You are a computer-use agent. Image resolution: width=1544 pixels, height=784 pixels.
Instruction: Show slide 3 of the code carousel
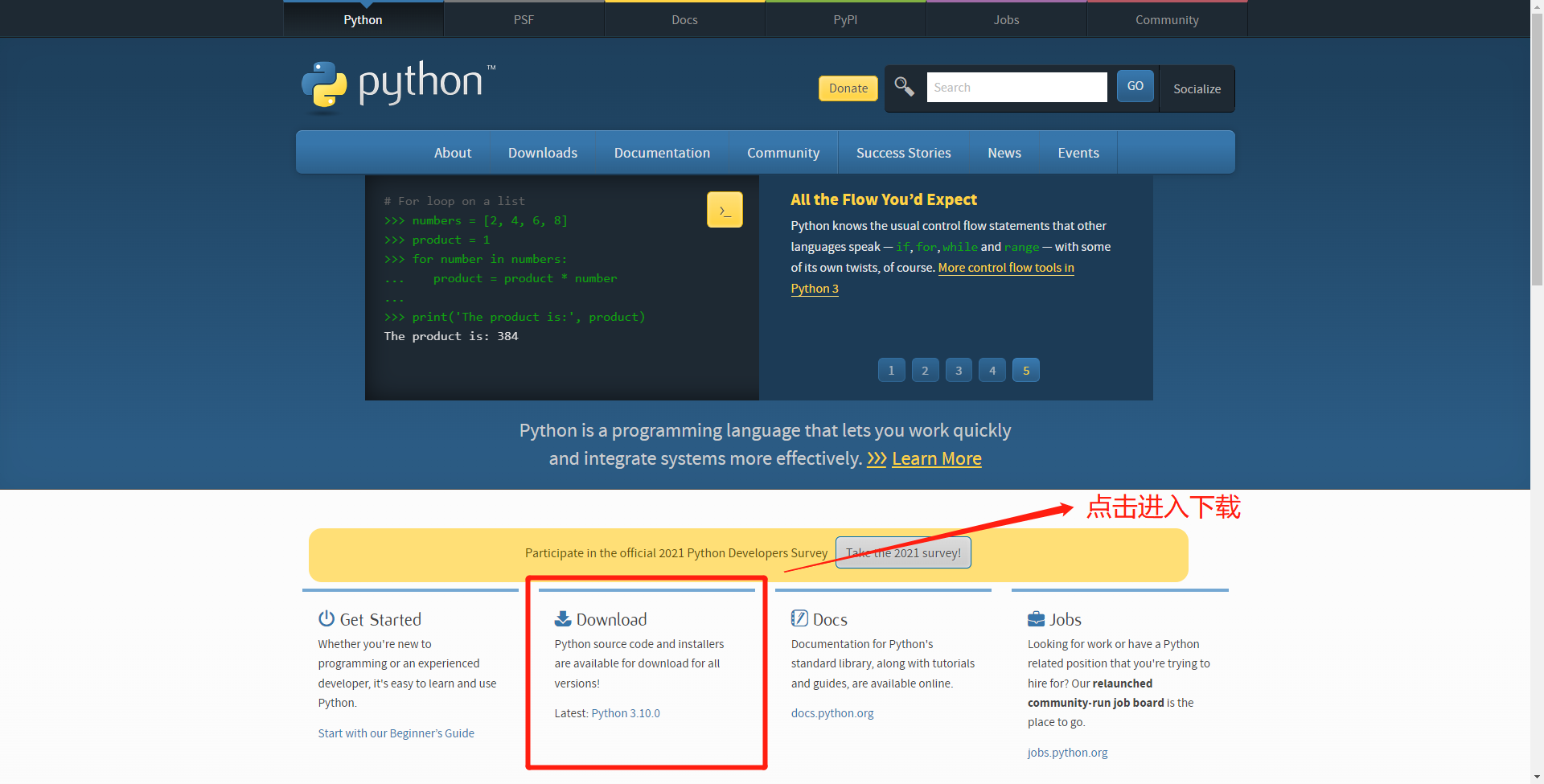click(959, 371)
